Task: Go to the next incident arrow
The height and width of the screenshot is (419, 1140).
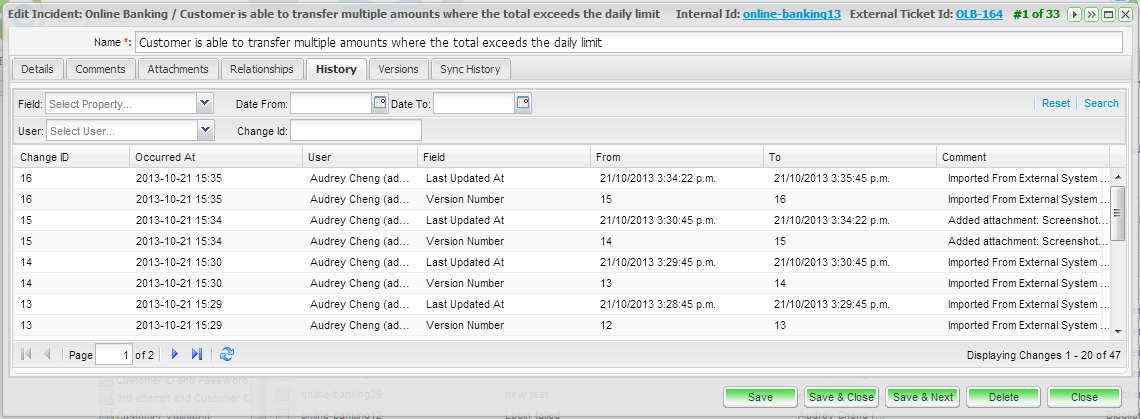Action: pyautogui.click(x=1076, y=15)
